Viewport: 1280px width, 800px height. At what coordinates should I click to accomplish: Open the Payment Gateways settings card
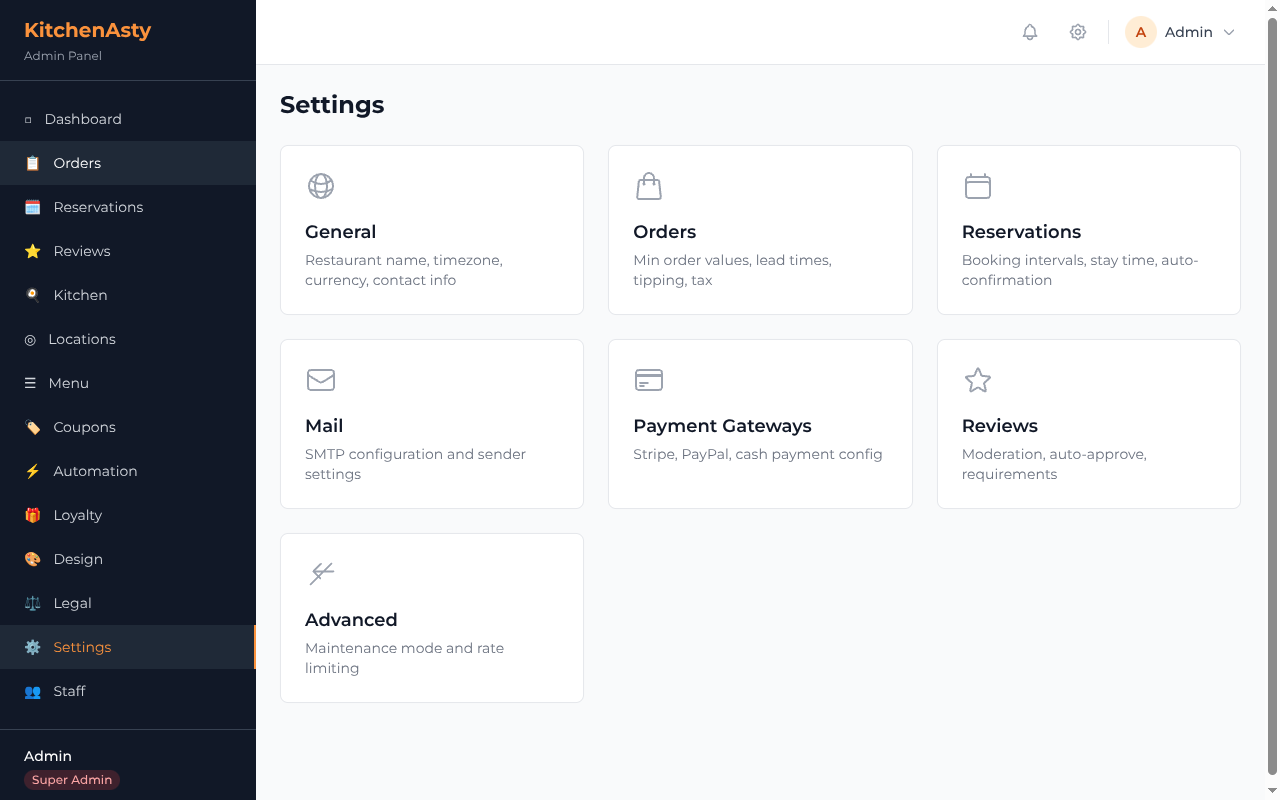click(x=760, y=423)
